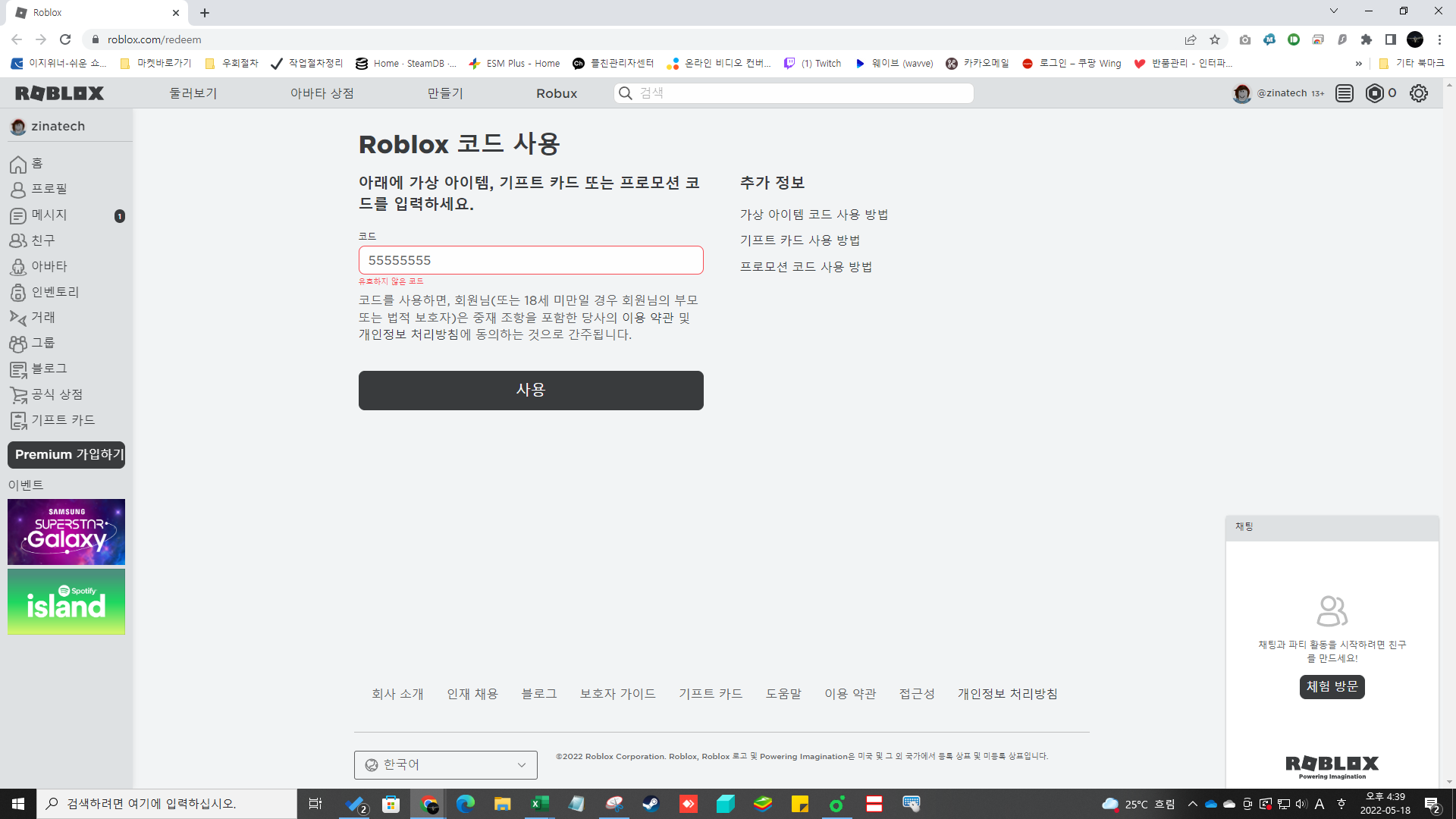Expand the hidden bookmarks overflow chevron
The width and height of the screenshot is (1456, 819).
click(x=1358, y=64)
